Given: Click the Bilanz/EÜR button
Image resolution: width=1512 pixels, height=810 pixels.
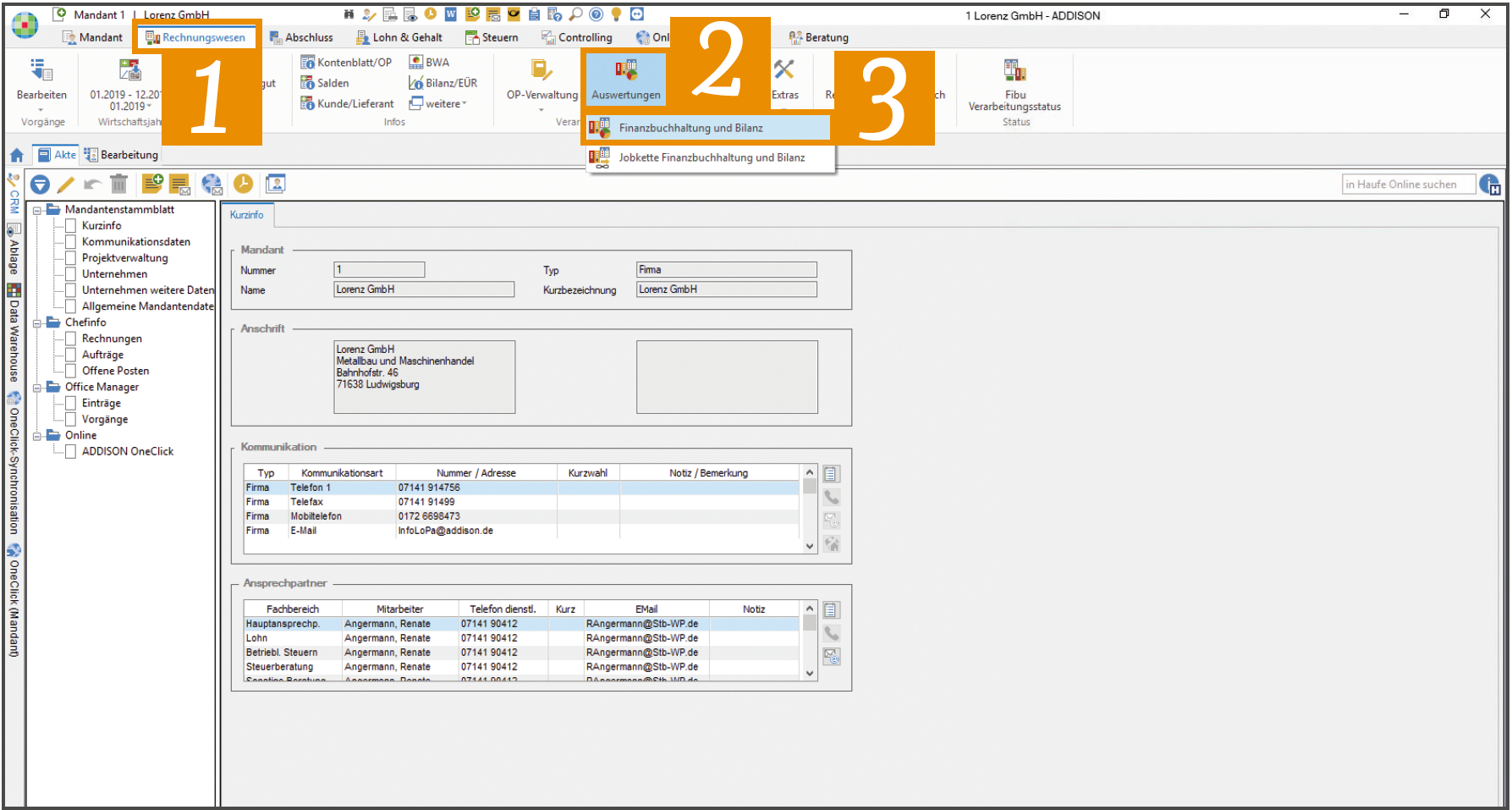Looking at the screenshot, I should pos(443,83).
